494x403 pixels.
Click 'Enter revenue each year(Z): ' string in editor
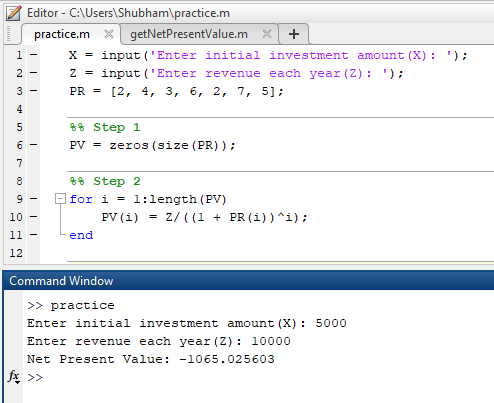(270, 73)
